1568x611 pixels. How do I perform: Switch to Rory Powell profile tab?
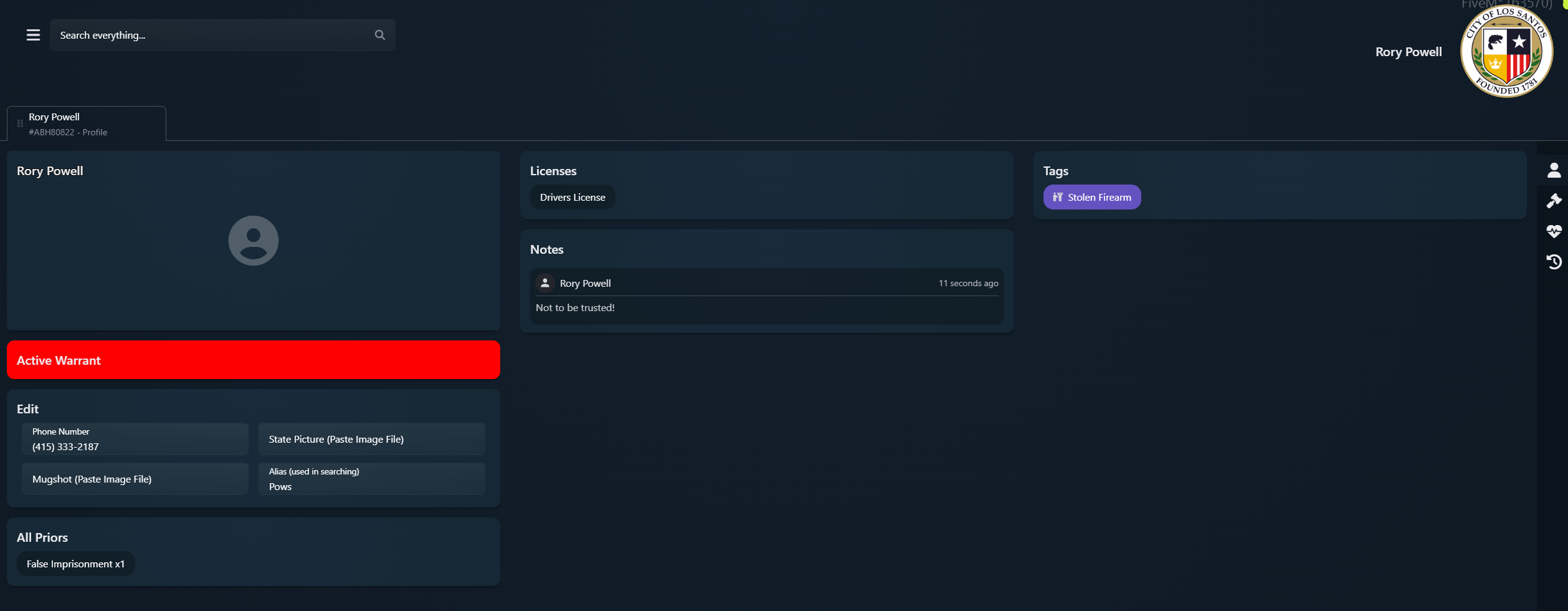click(87, 123)
